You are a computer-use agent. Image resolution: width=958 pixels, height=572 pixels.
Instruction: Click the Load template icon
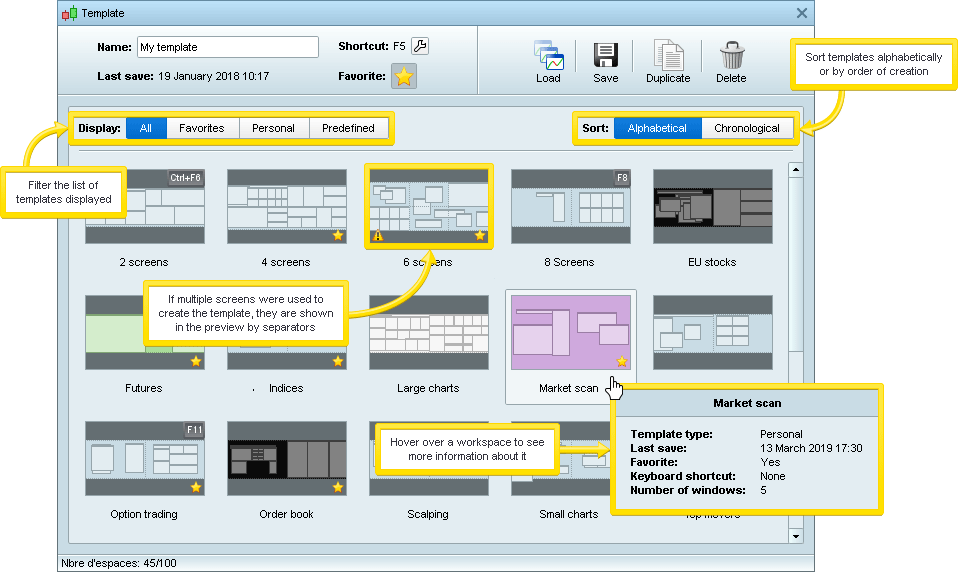(x=548, y=56)
